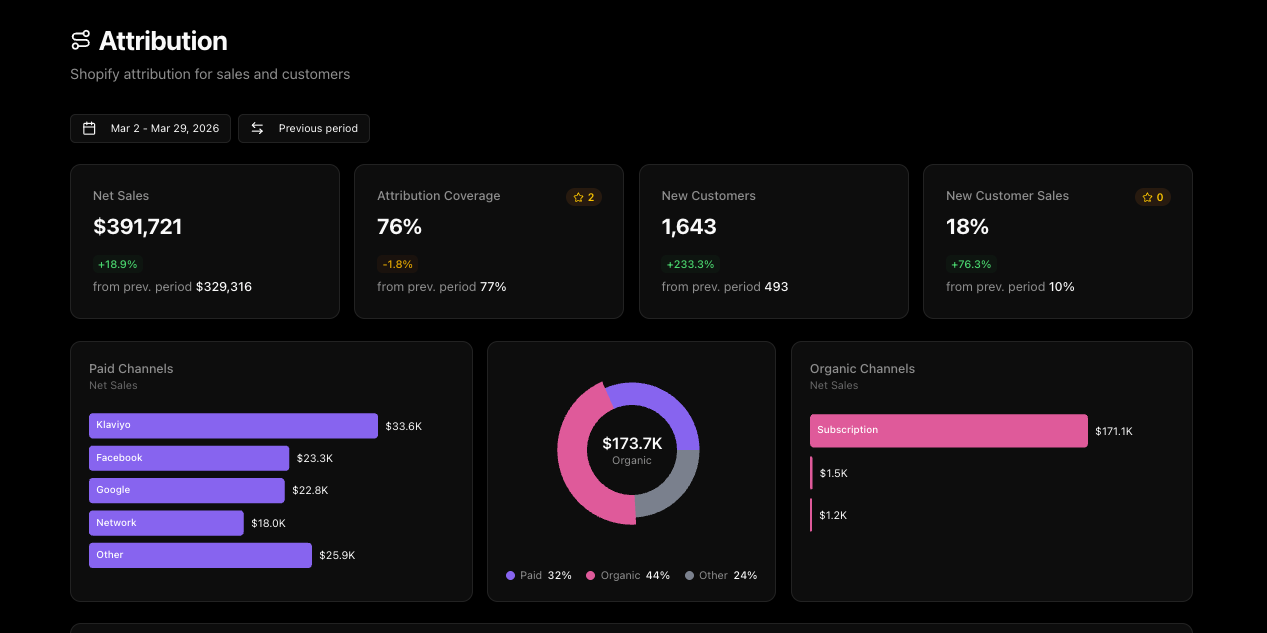1267x633 pixels.
Task: Click the calendar icon in date picker
Action: pyautogui.click(x=89, y=128)
